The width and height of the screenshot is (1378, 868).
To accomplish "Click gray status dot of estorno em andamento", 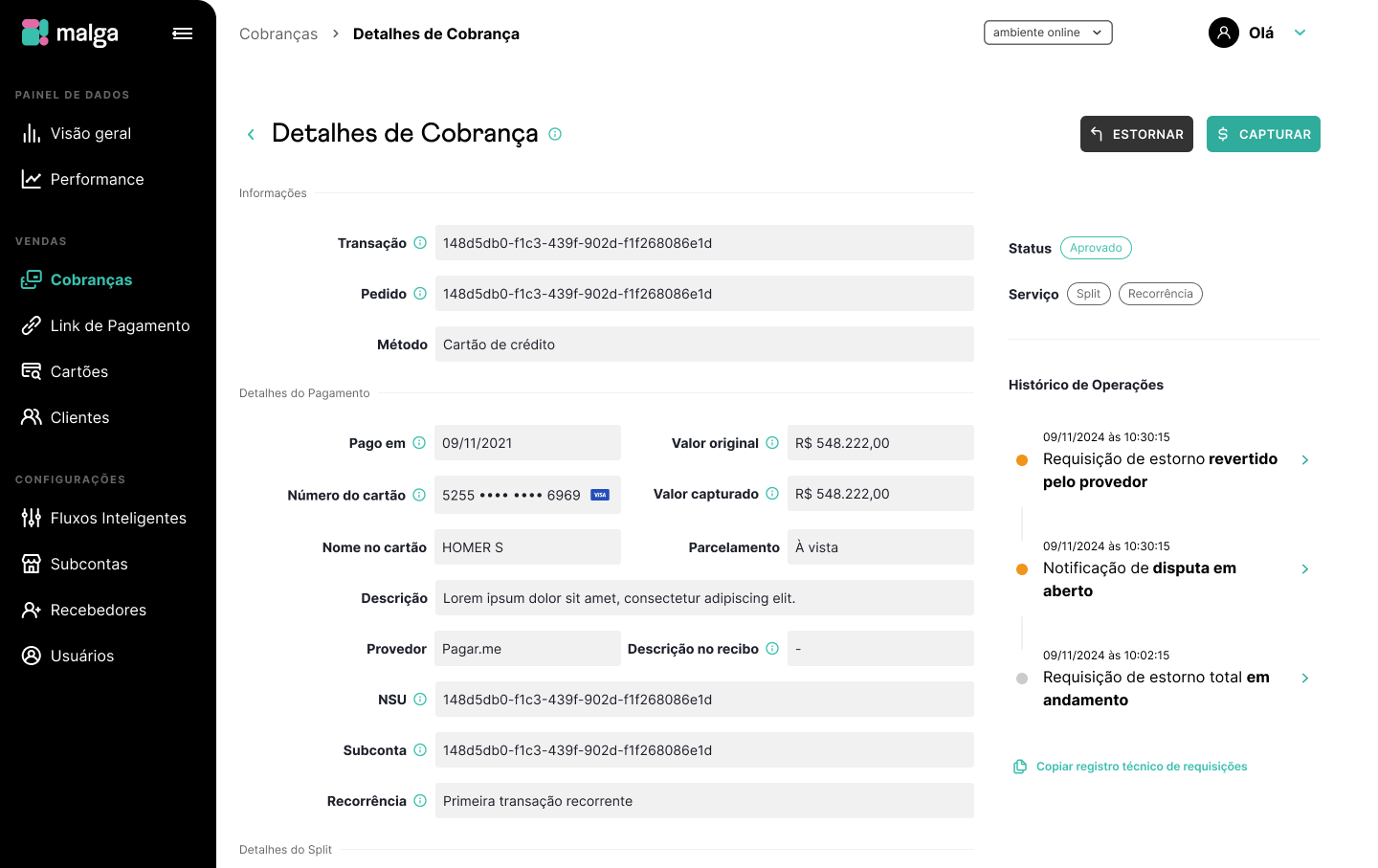I will (x=1022, y=679).
